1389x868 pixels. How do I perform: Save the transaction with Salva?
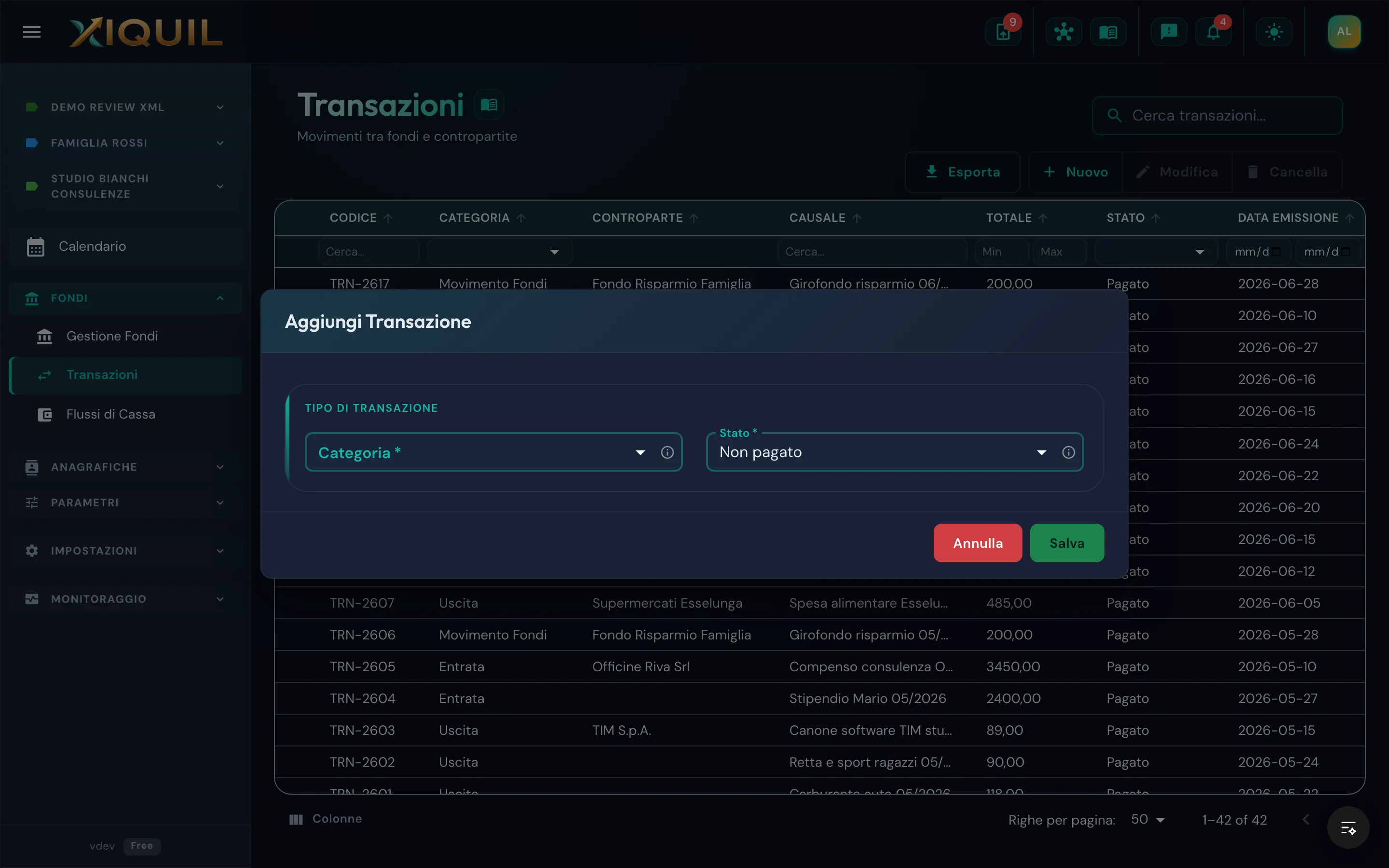[1066, 542]
